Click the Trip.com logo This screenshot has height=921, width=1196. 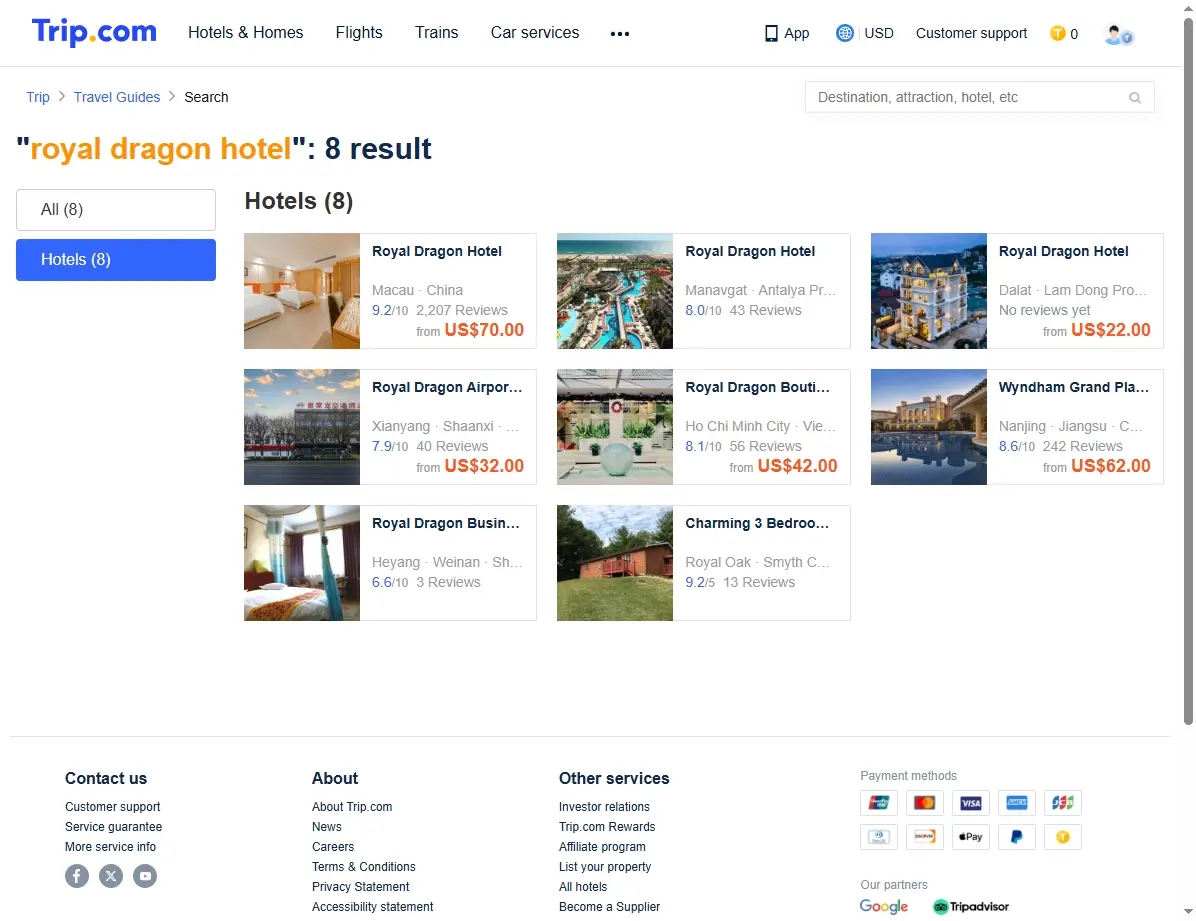[94, 32]
